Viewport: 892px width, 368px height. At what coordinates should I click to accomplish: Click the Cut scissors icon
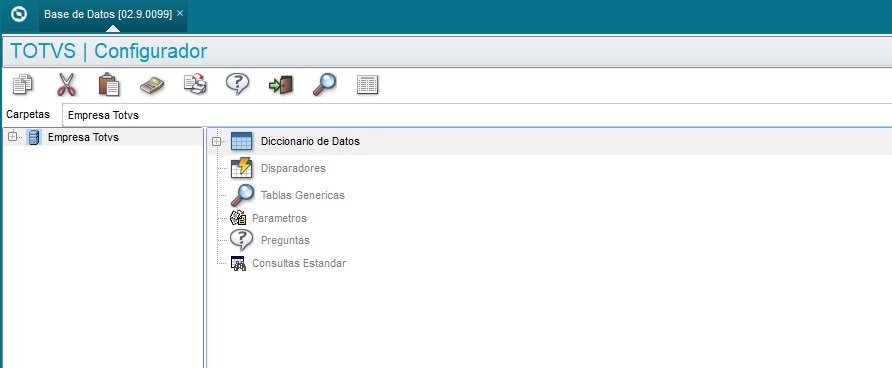(66, 85)
